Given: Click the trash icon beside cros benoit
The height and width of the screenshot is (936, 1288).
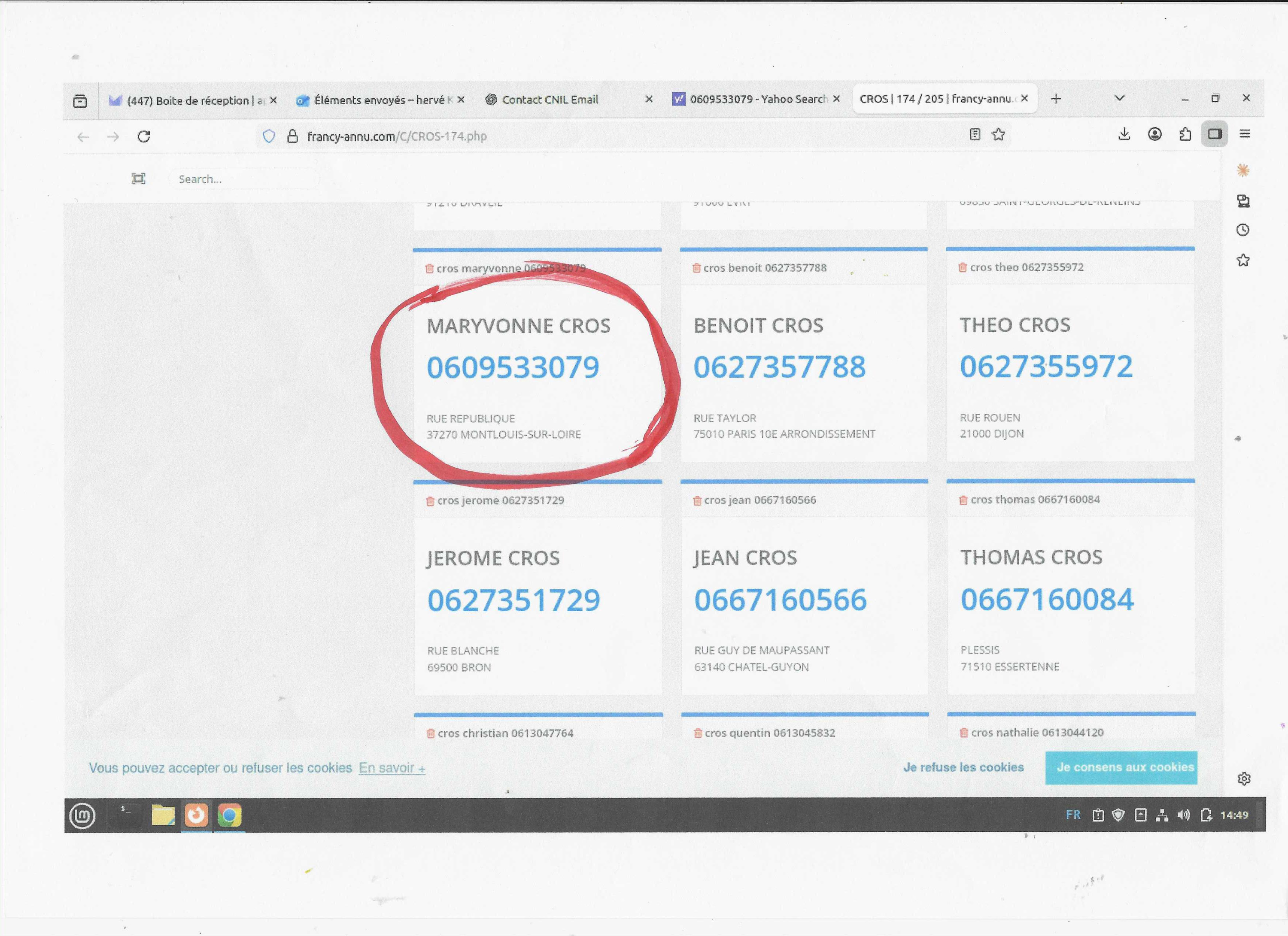Looking at the screenshot, I should coord(696,268).
